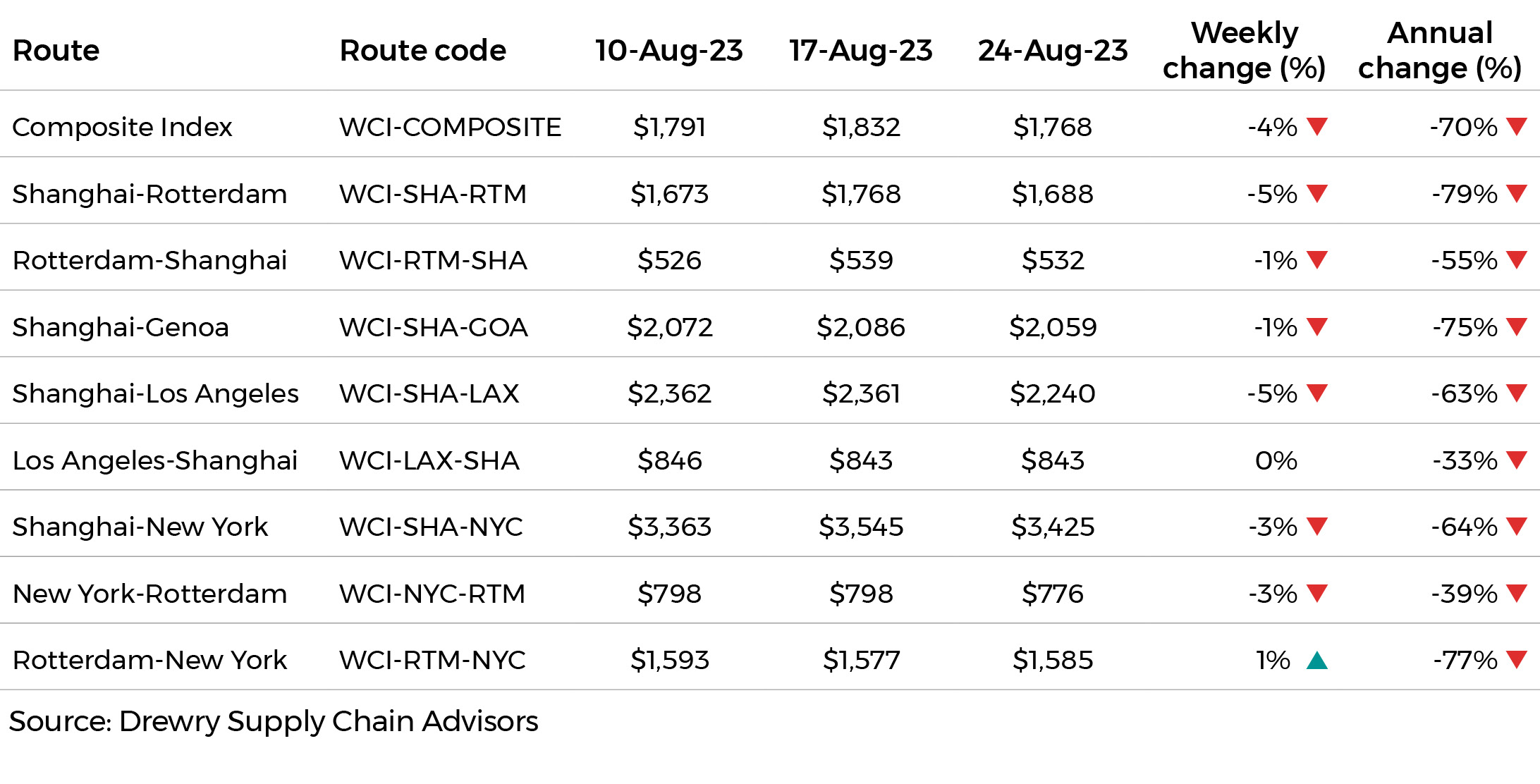The width and height of the screenshot is (1540, 784).
Task: Click red arrow next to -39% annual change
Action: point(1516,593)
